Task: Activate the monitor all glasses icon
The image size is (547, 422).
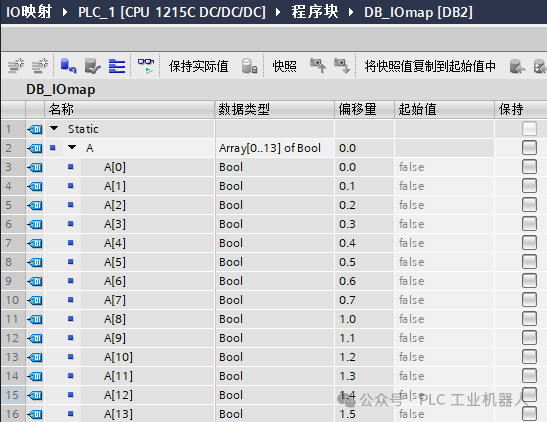Action: (x=146, y=66)
